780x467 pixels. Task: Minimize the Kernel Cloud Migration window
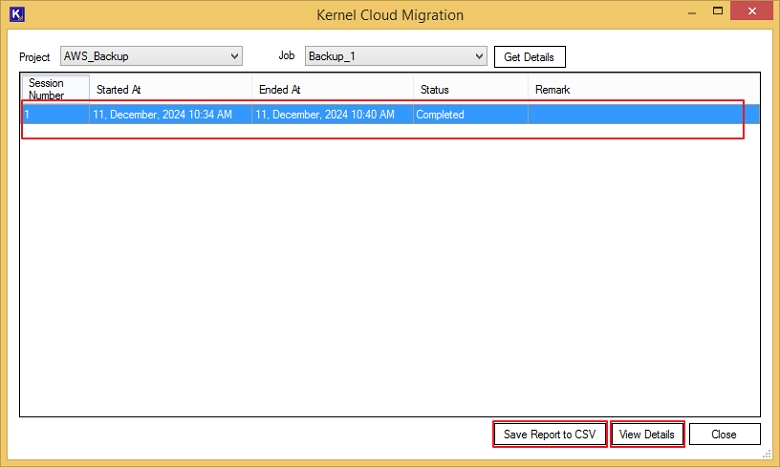[692, 12]
